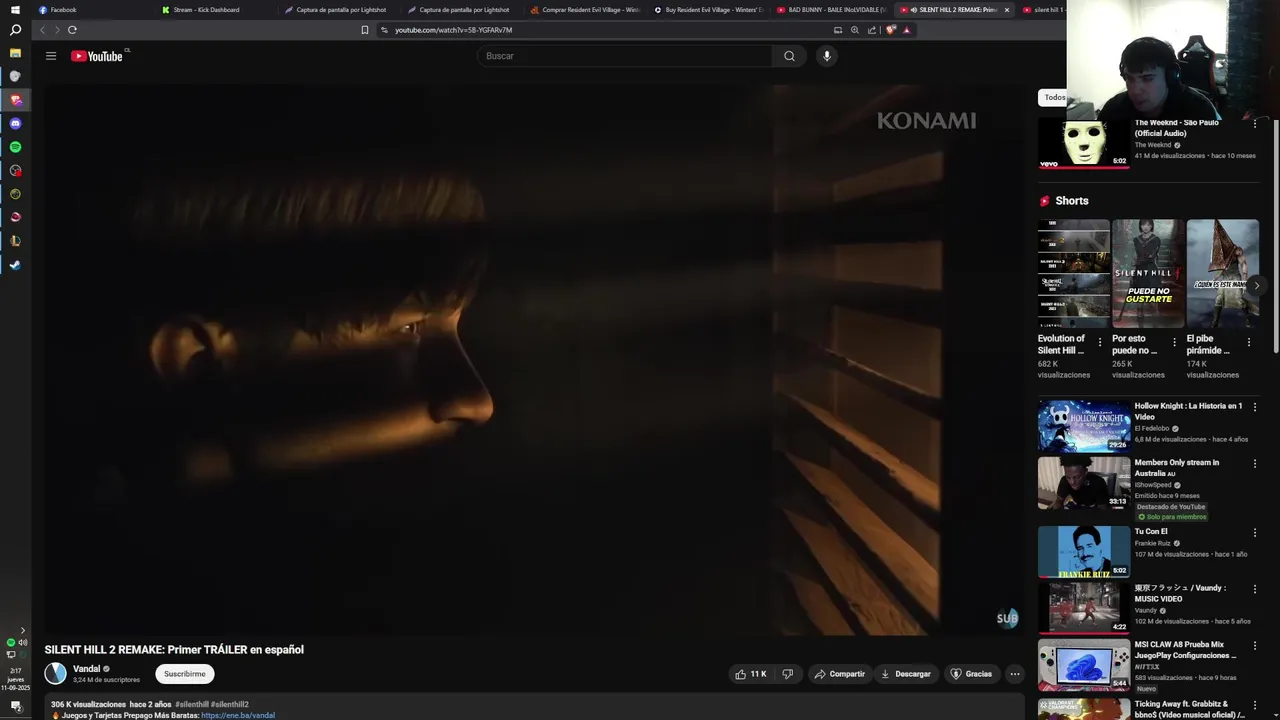Open options for Evolution of Silent Hill short
This screenshot has height=720, width=1280.
(x=1100, y=342)
